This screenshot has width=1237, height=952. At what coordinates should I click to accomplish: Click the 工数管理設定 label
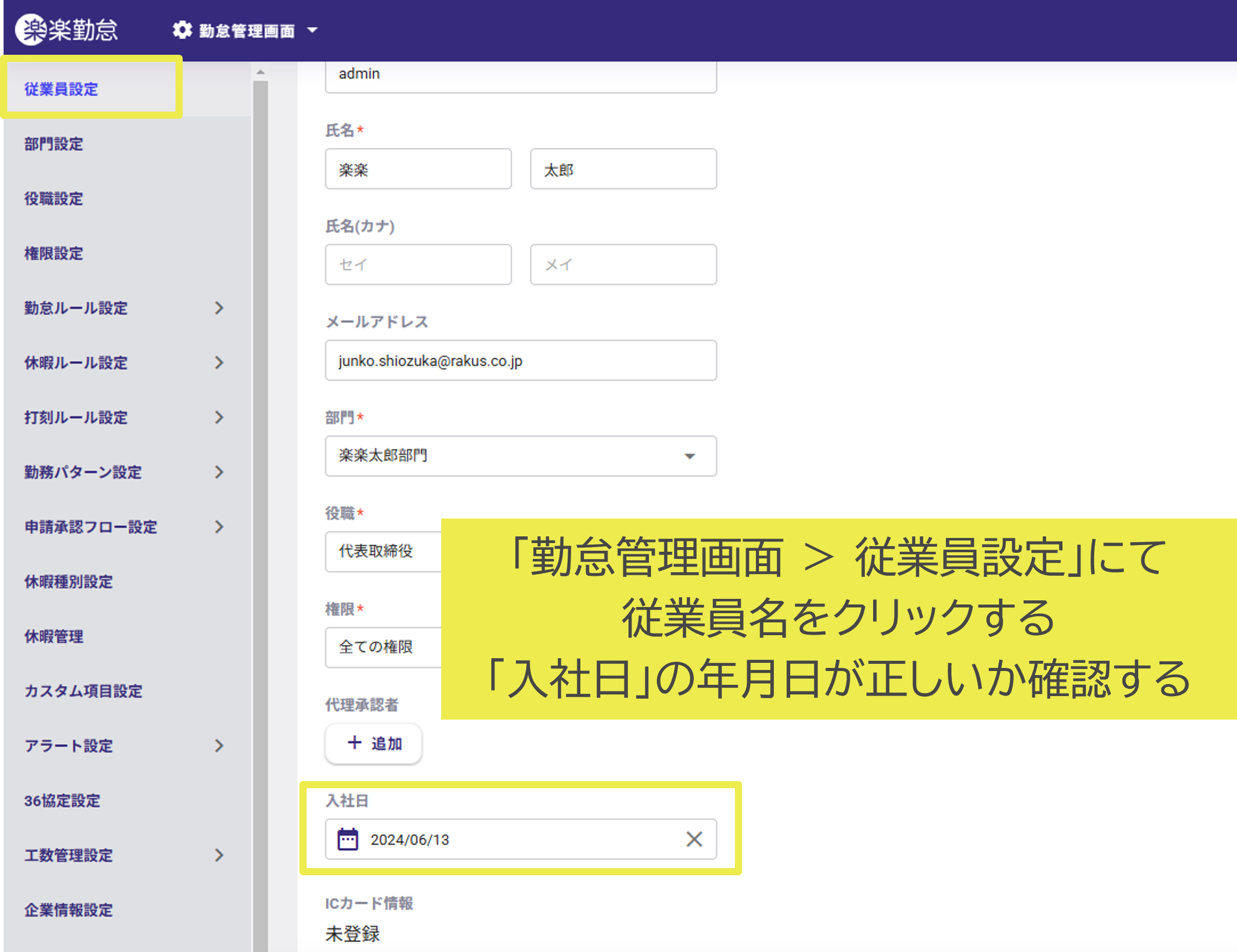pos(69,855)
